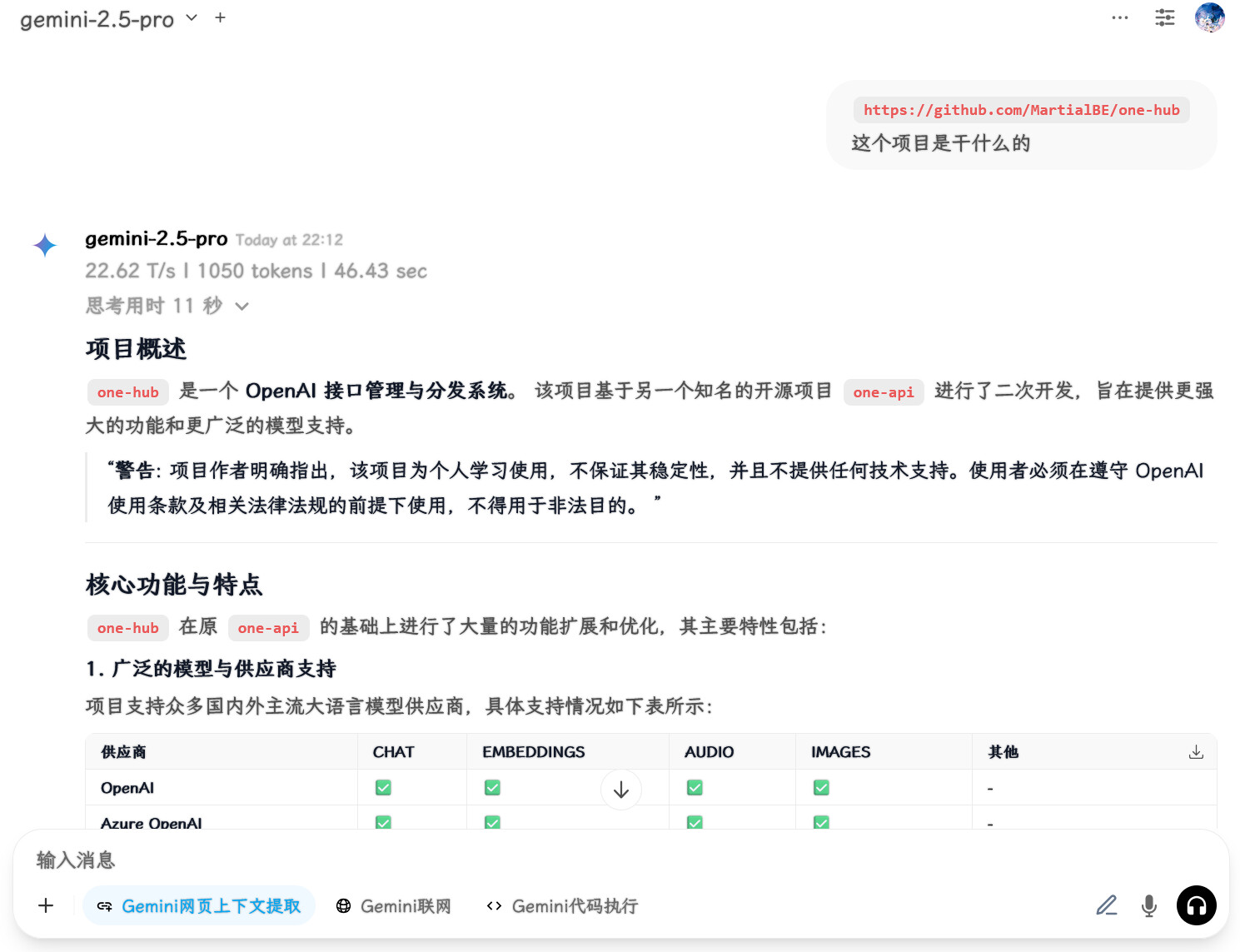Download the table with the export icon

(x=1196, y=752)
